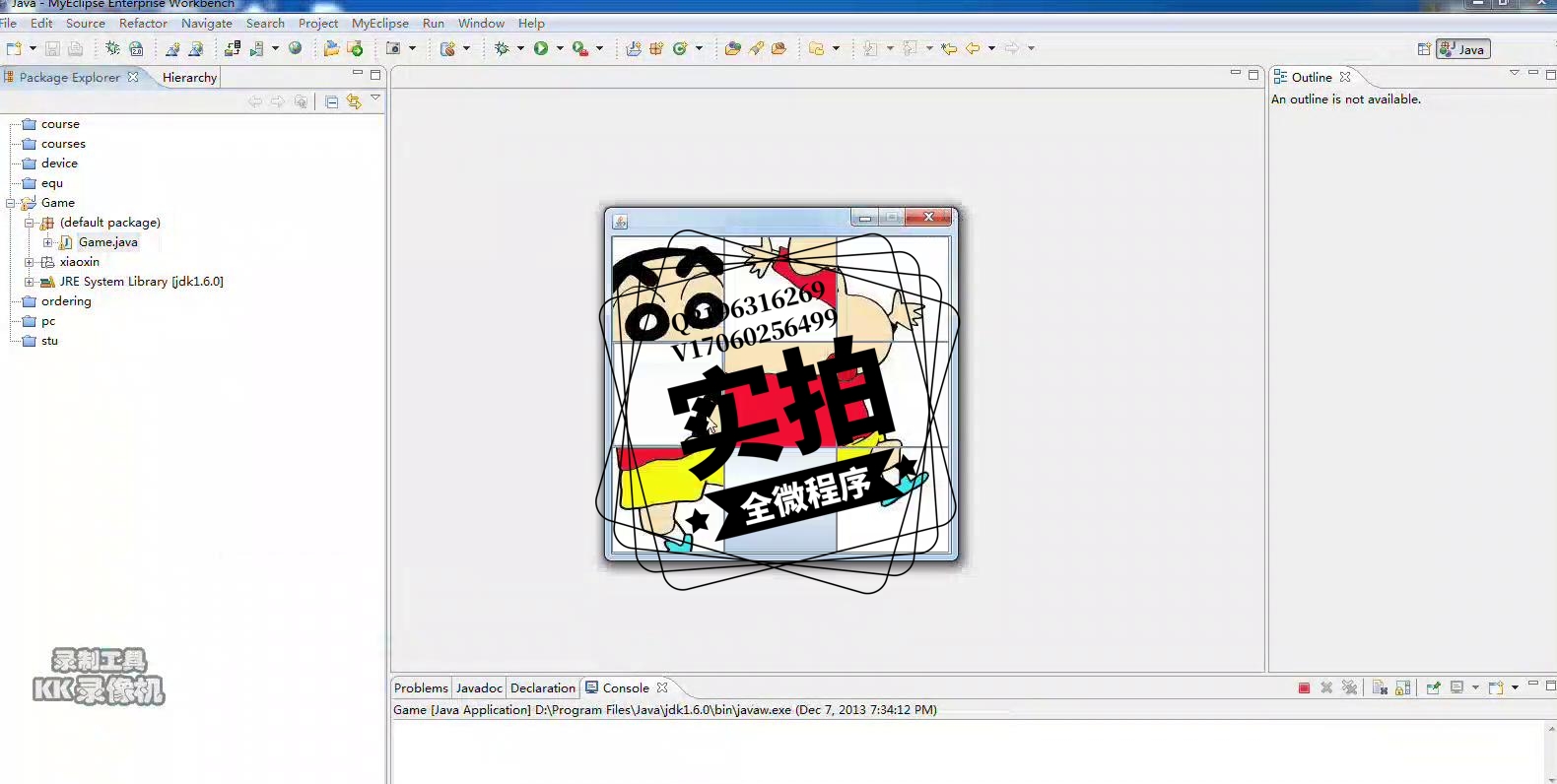The width and height of the screenshot is (1557, 784).
Task: Expand the Game.java tree node
Action: coord(47,242)
